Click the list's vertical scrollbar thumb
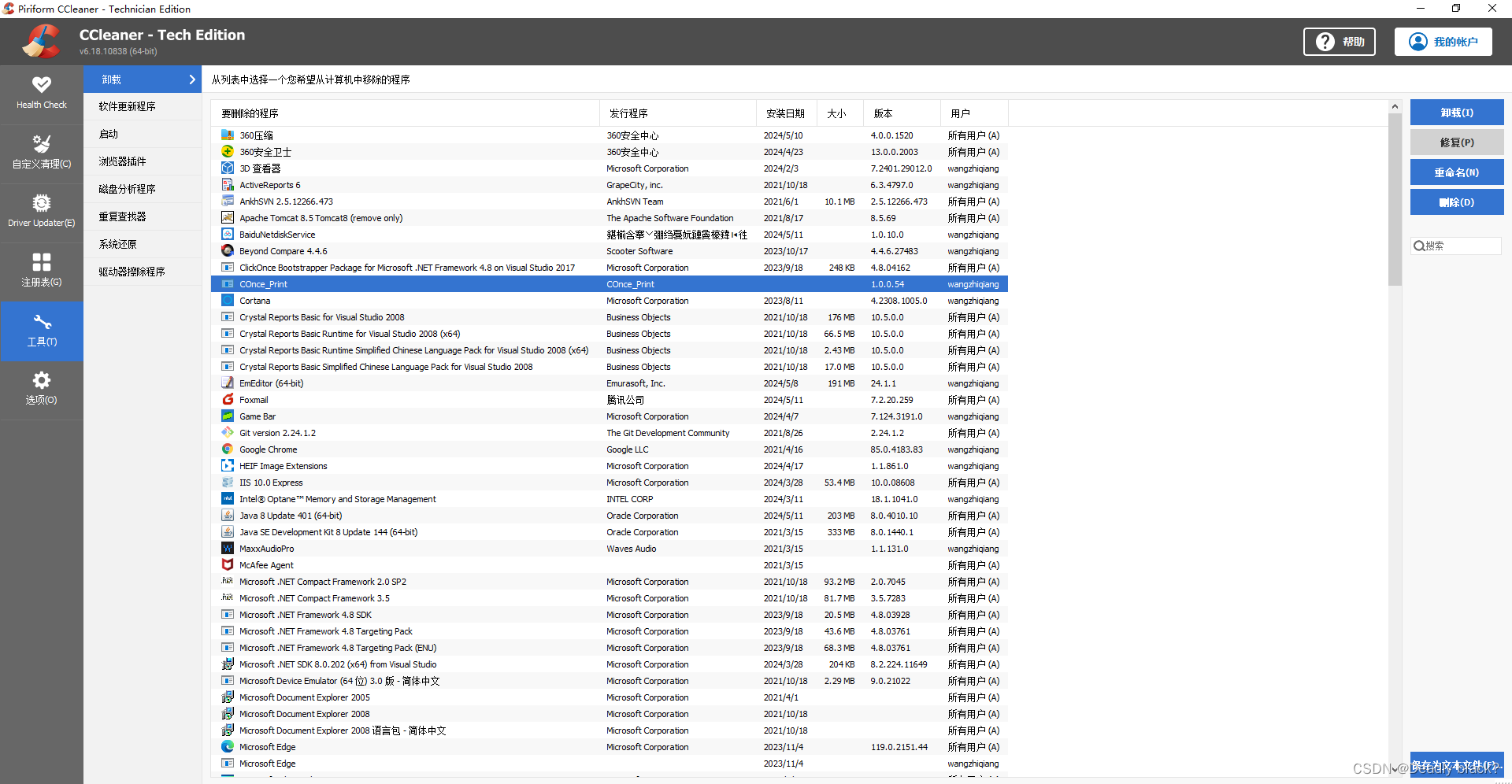 click(1395, 200)
